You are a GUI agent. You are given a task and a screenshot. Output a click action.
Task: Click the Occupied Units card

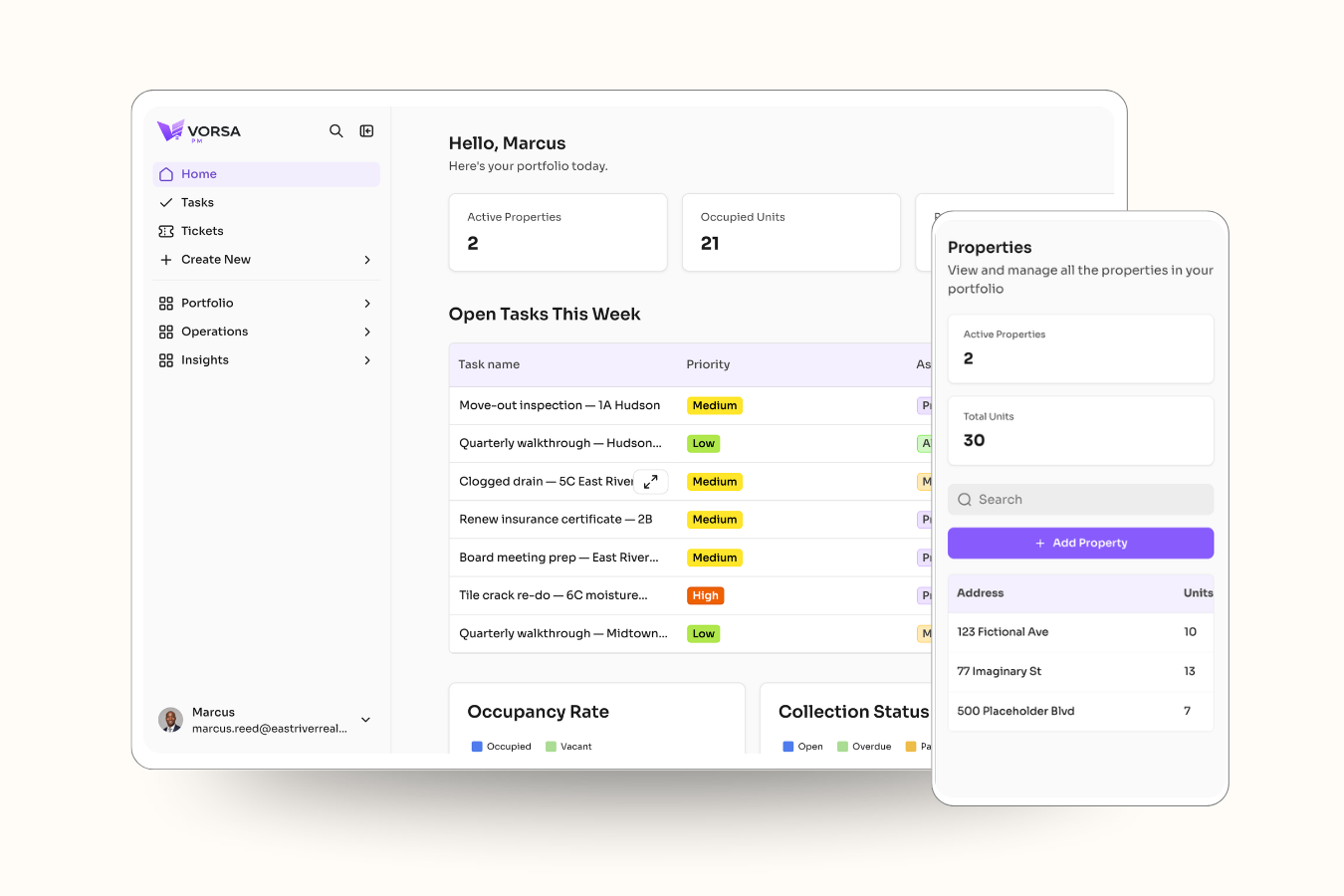tap(791, 232)
